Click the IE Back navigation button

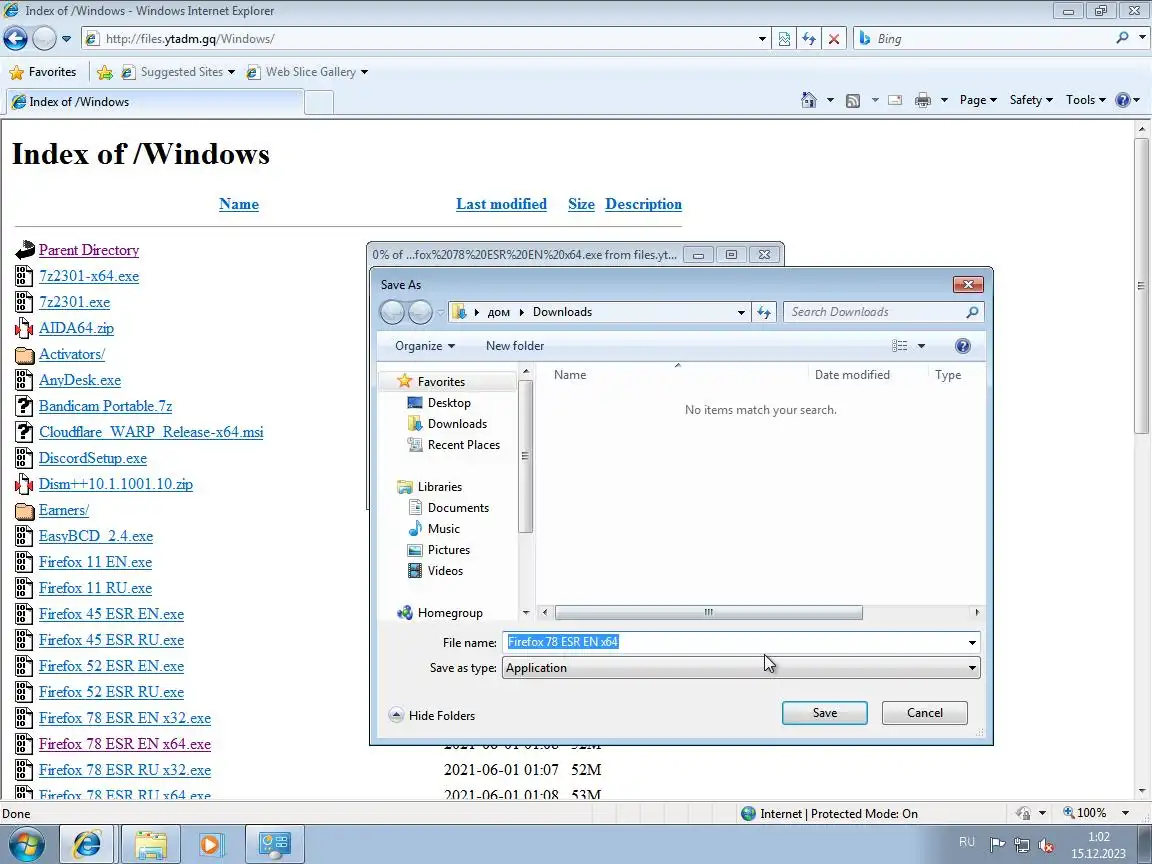[x=15, y=38]
